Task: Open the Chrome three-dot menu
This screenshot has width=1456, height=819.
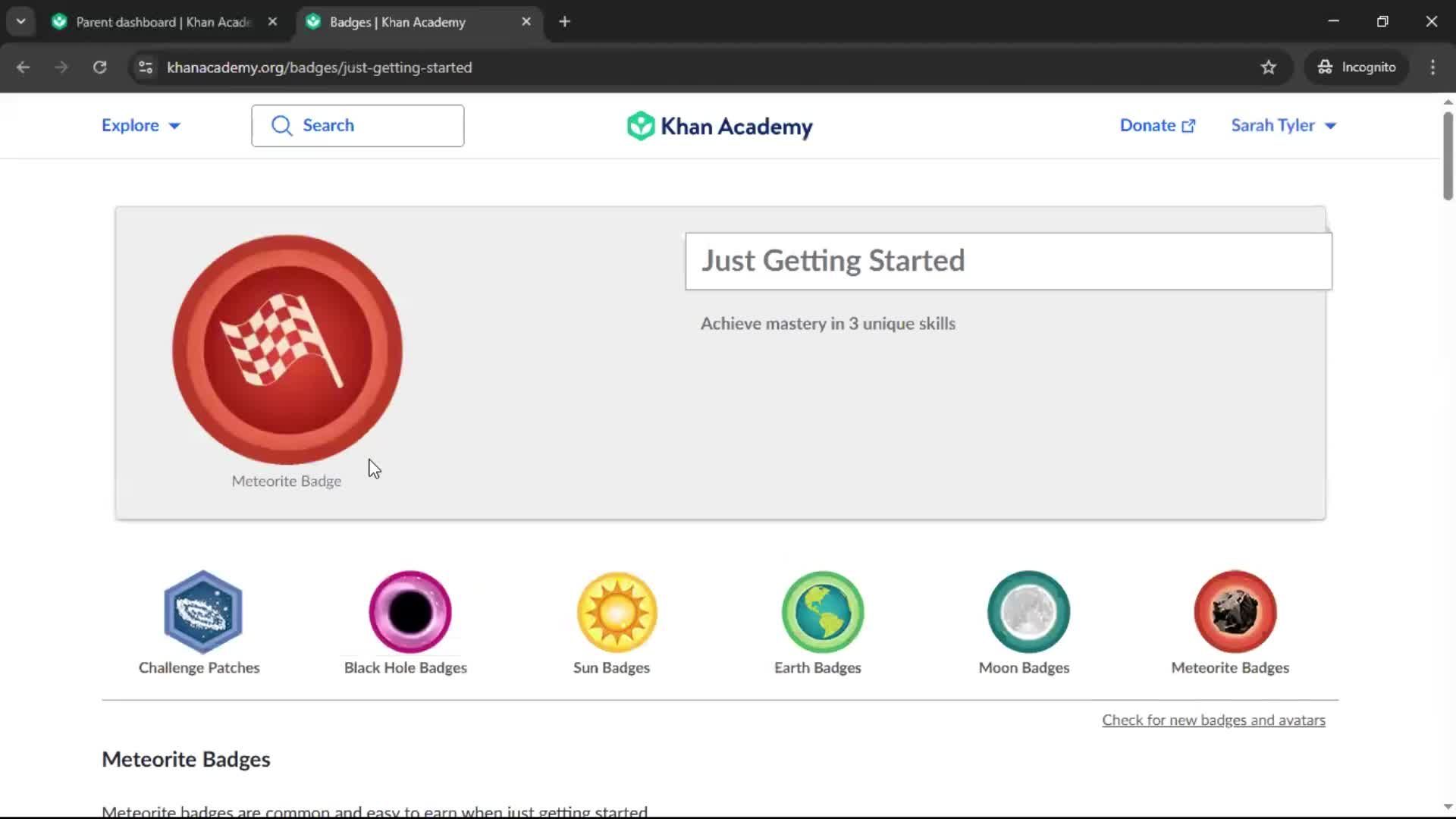Action: tap(1432, 67)
